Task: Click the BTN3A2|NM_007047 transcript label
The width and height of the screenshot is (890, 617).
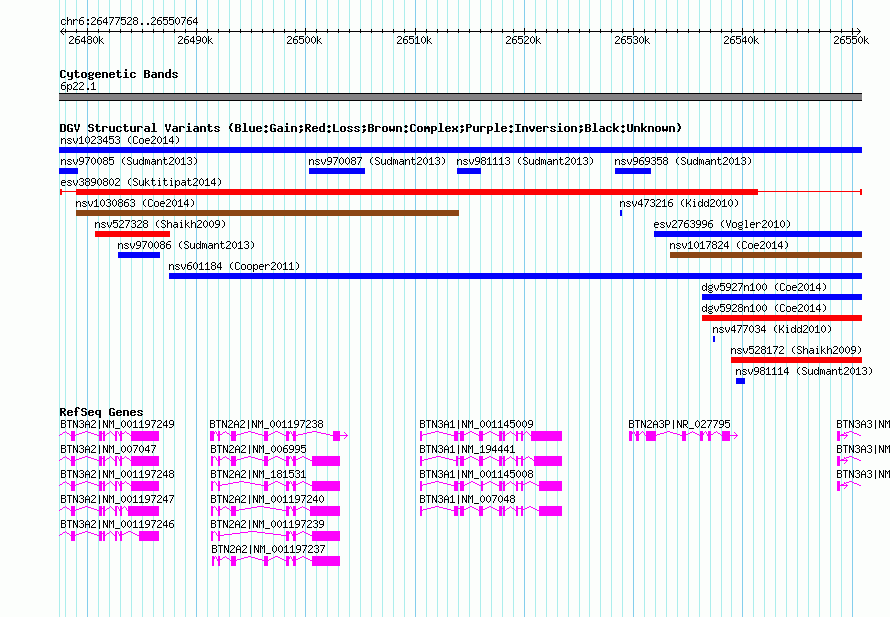Action: pos(108,449)
